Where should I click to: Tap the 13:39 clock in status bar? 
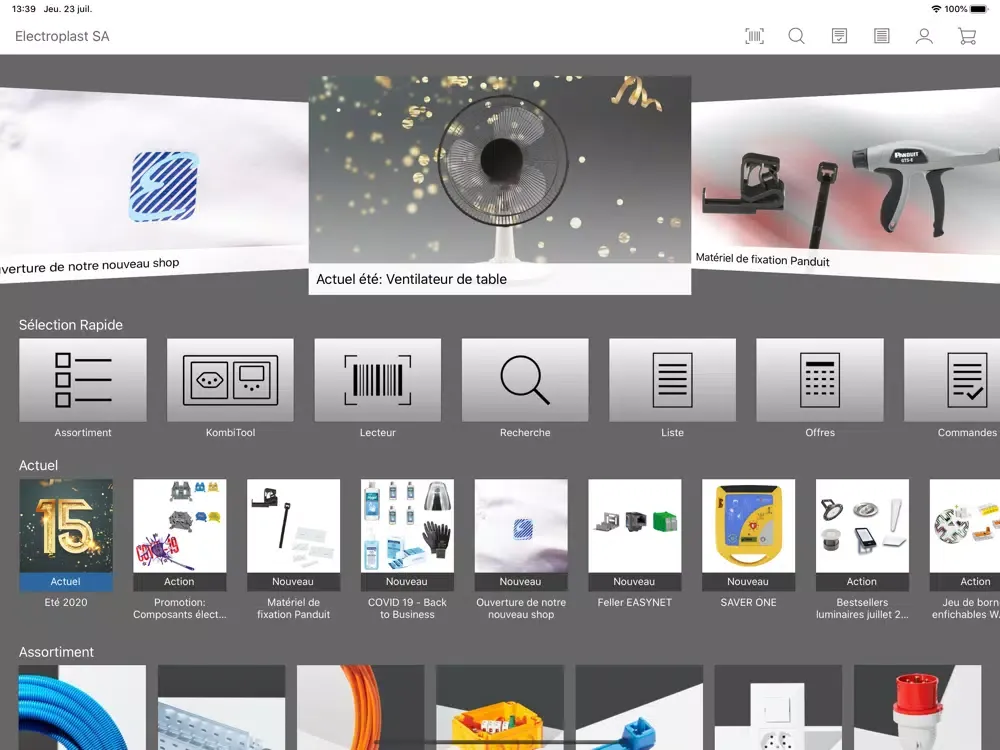(24, 9)
